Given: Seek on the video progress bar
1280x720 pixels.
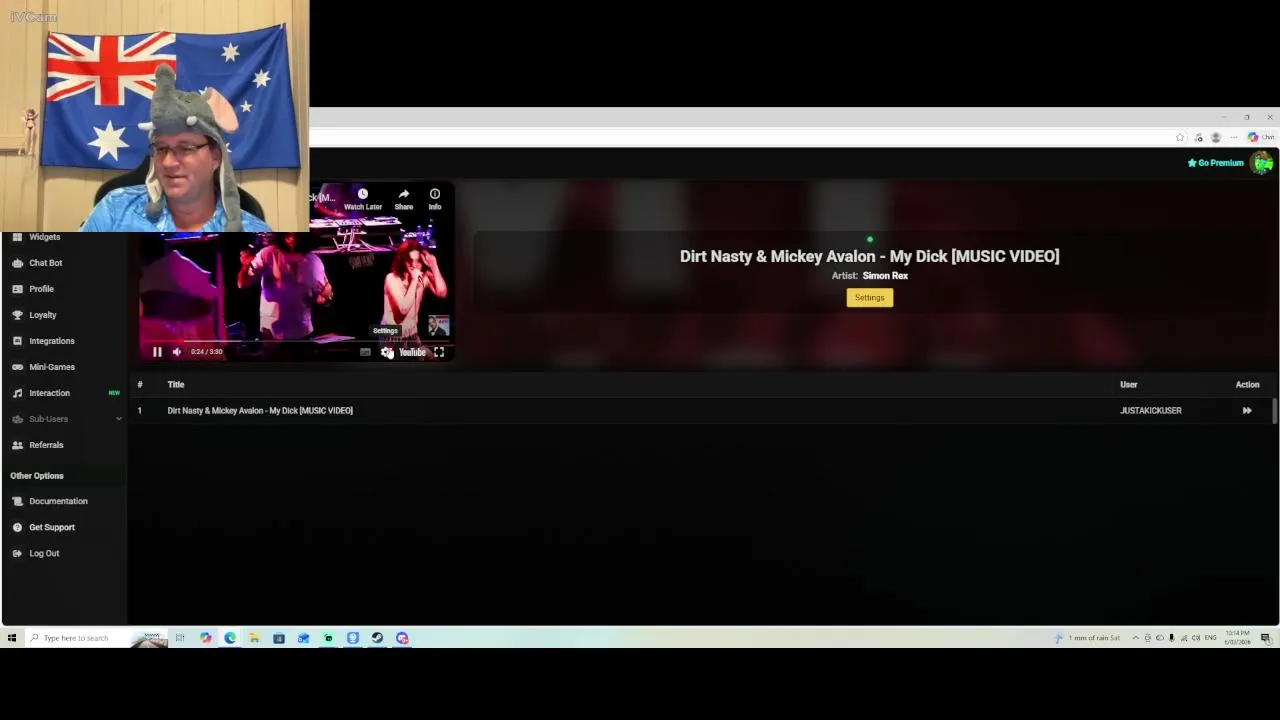Looking at the screenshot, I should (297, 341).
